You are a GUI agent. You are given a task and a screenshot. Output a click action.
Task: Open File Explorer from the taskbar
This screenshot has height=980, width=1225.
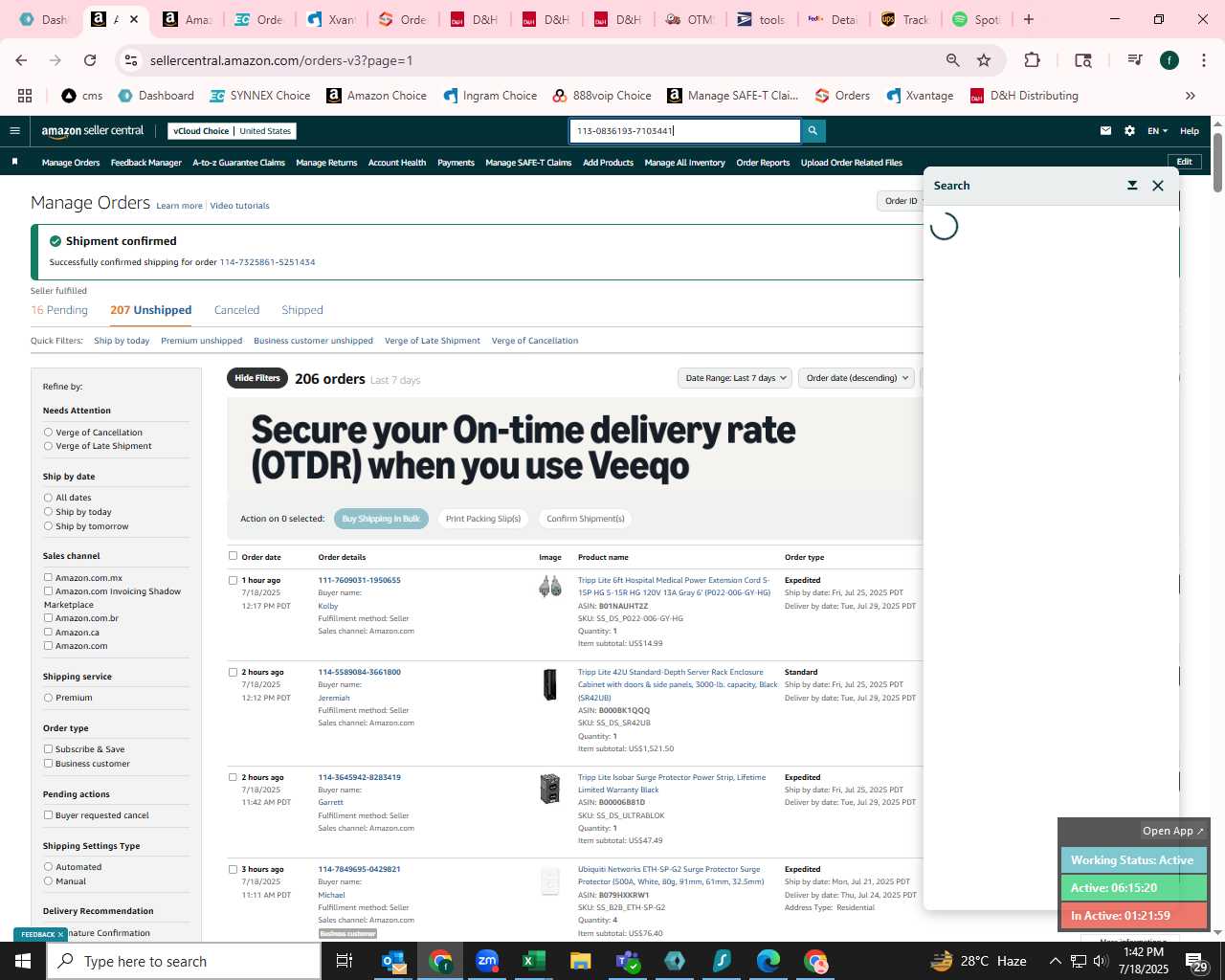pyautogui.click(x=581, y=961)
